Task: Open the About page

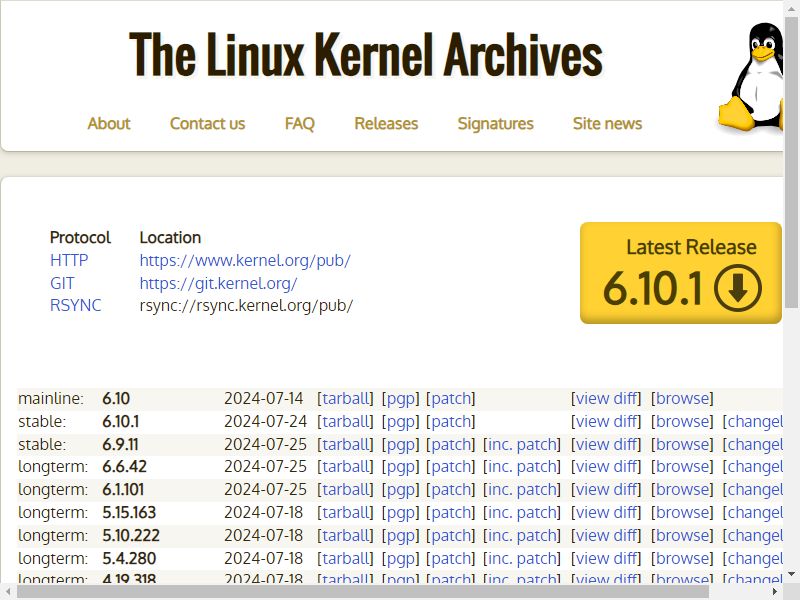Action: (x=109, y=123)
